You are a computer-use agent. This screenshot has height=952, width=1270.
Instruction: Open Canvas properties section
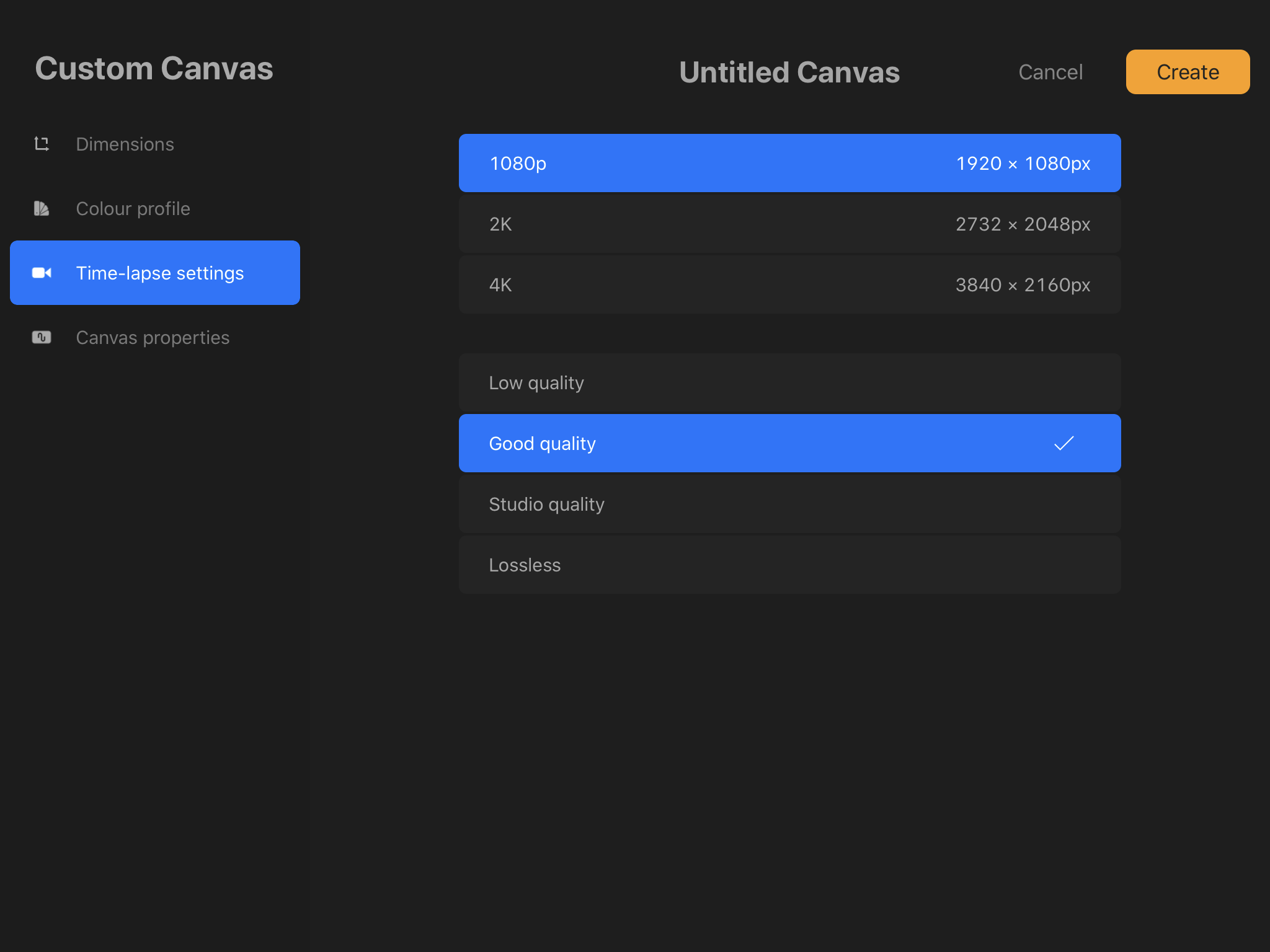coord(153,338)
